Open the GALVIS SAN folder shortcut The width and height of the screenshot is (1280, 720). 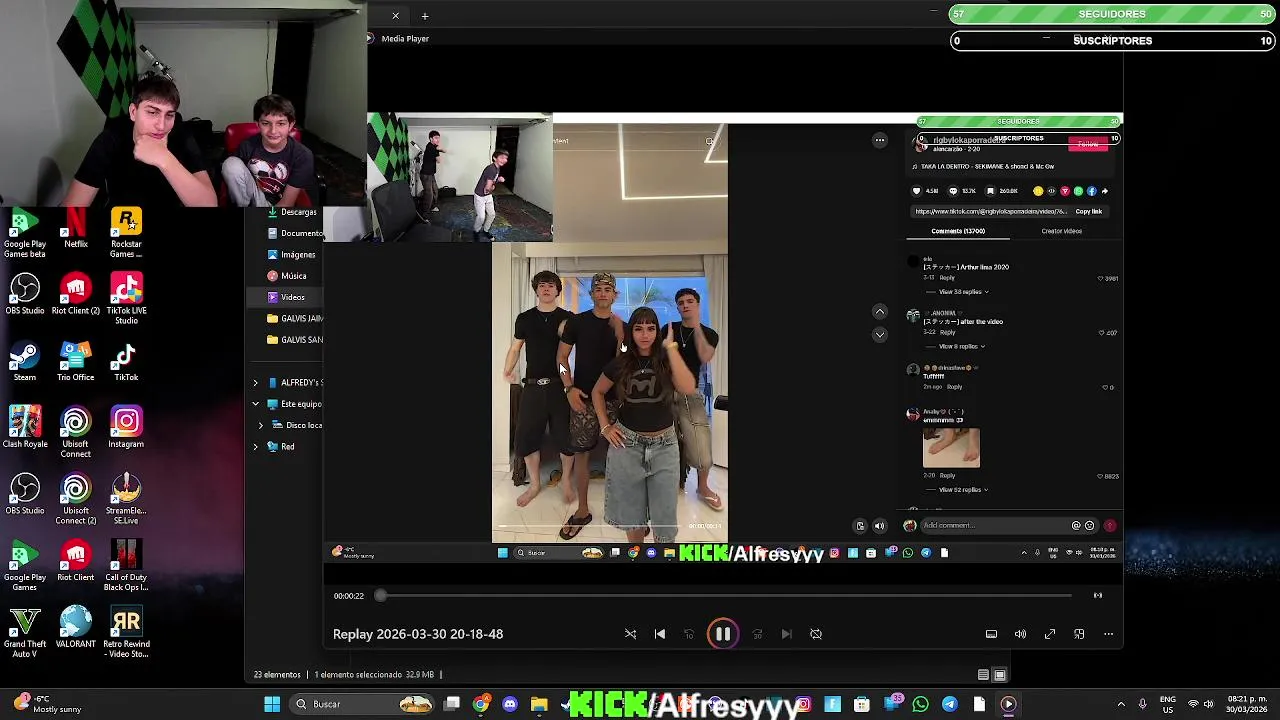pyautogui.click(x=295, y=340)
